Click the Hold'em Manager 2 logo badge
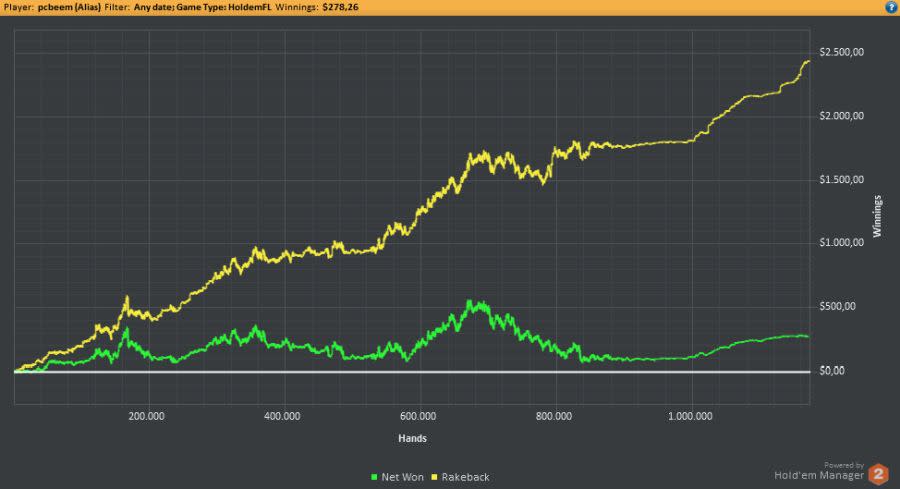 pos(878,475)
